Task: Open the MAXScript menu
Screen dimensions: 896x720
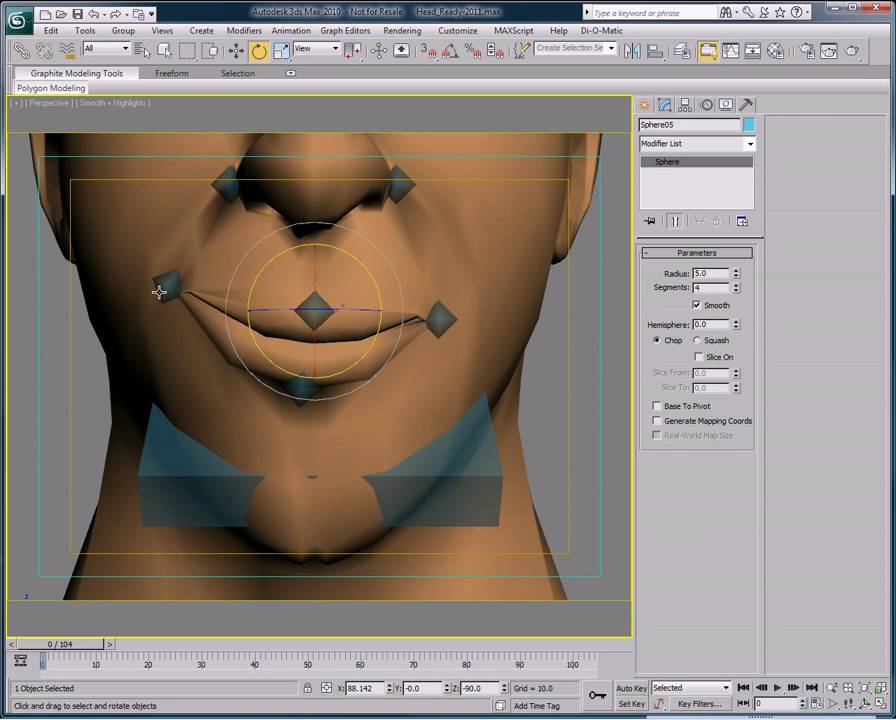Action: [x=514, y=31]
